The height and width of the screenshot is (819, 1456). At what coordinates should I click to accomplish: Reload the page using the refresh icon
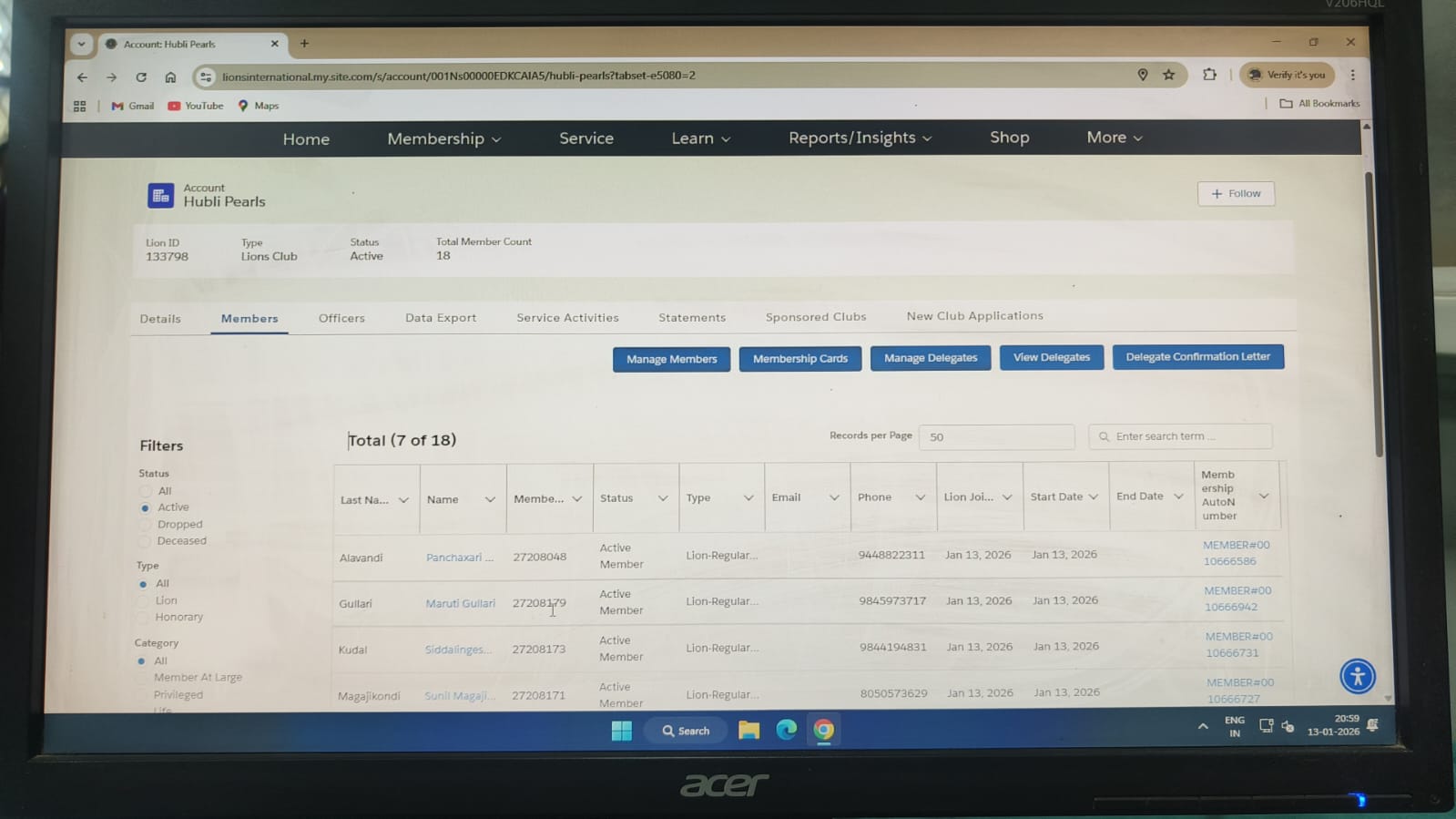(141, 77)
